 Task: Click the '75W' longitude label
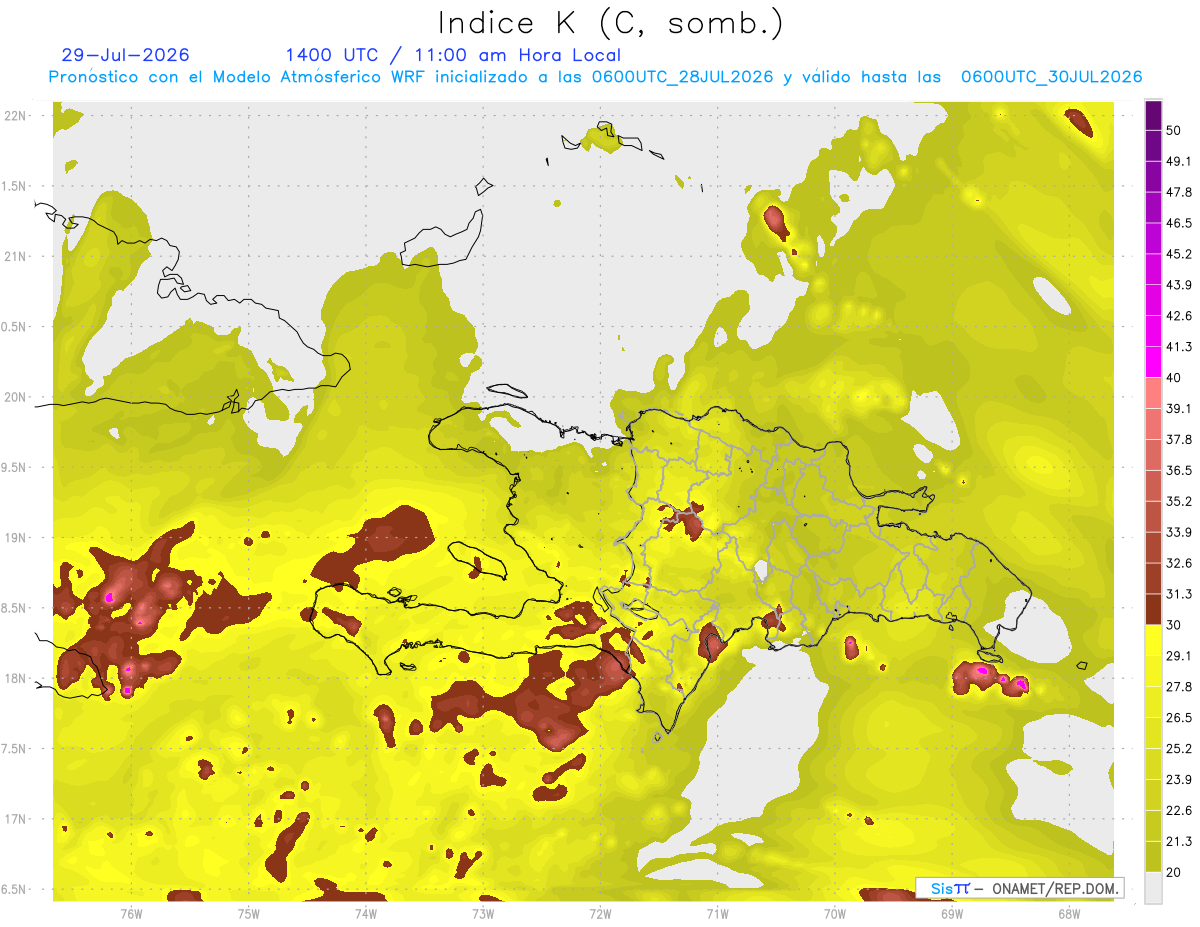click(249, 913)
